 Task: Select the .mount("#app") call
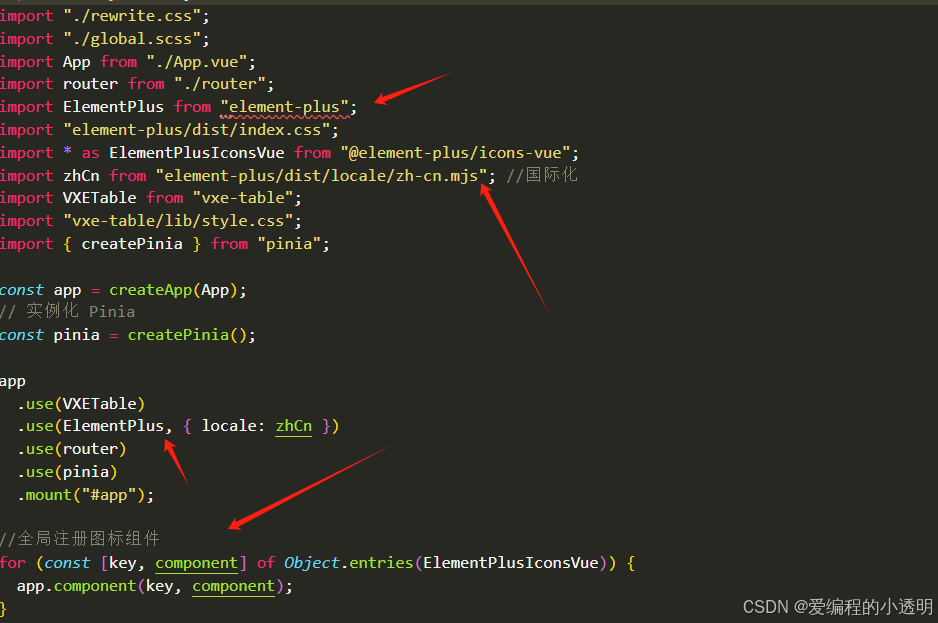point(85,494)
